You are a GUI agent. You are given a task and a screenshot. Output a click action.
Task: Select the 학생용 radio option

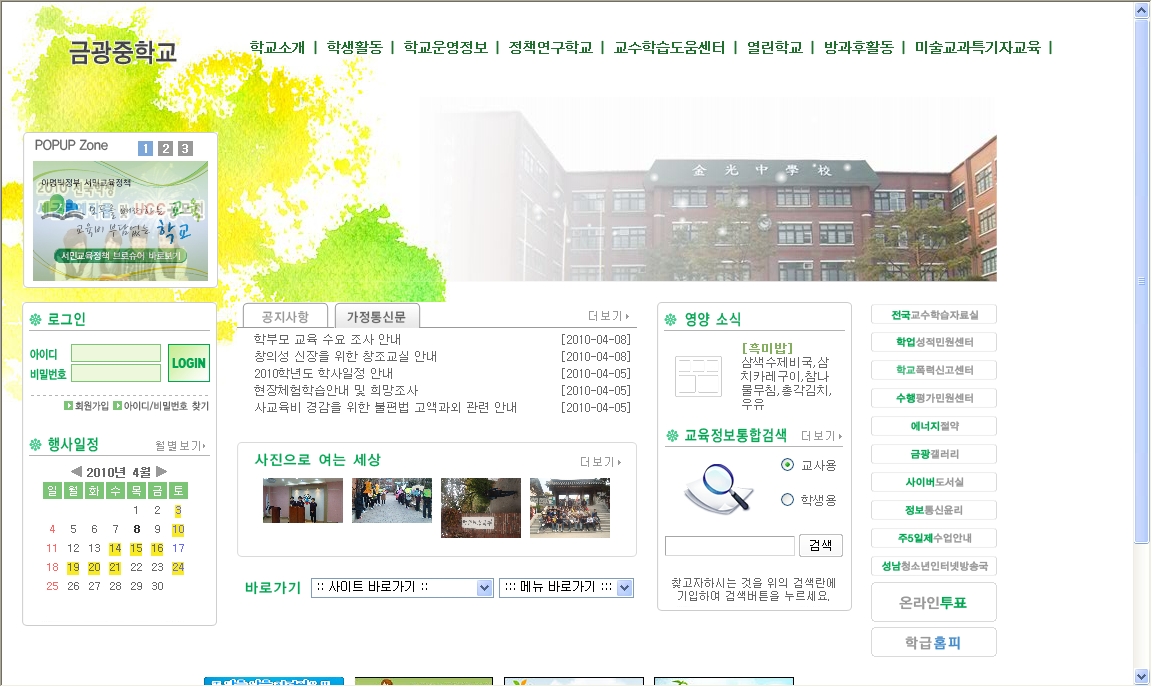pyautogui.click(x=787, y=500)
